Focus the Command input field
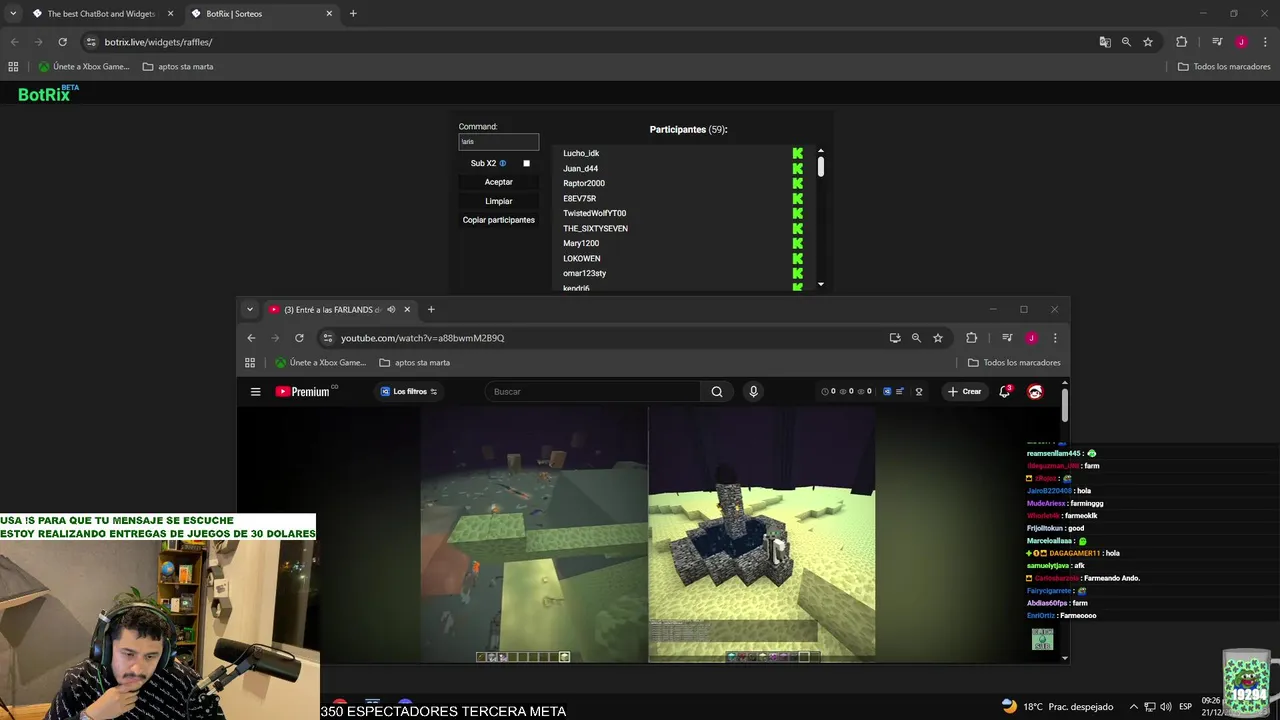 pos(499,142)
